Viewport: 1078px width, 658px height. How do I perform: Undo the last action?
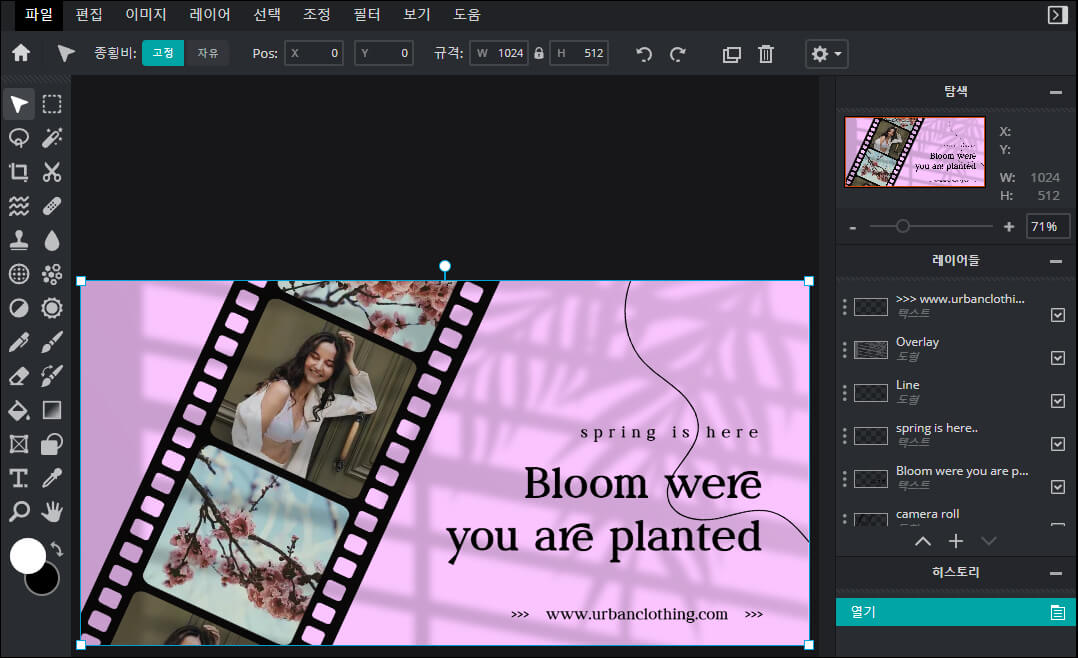644,54
